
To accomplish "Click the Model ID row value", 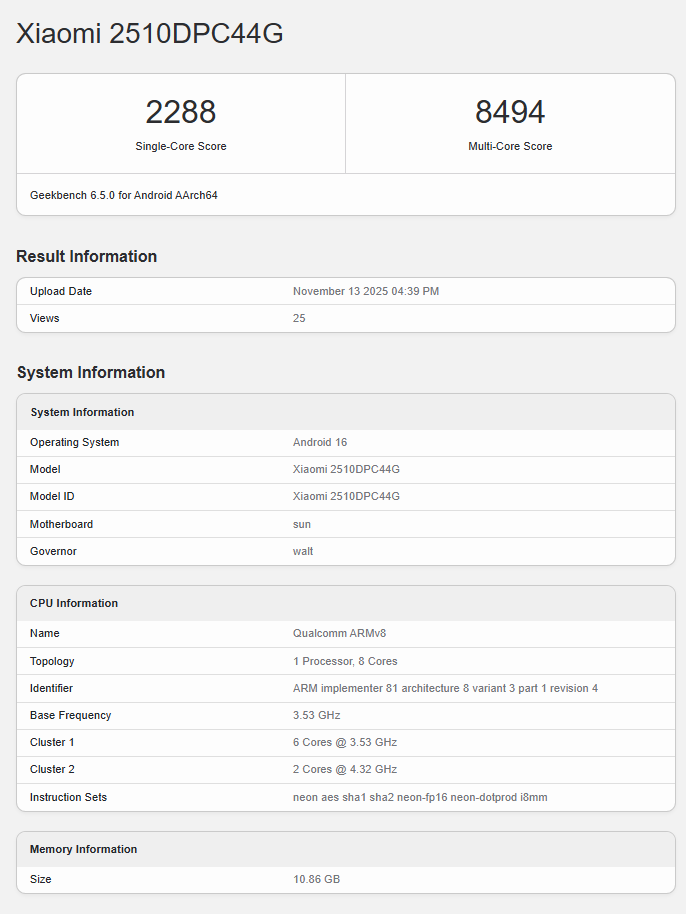I will (x=346, y=496).
